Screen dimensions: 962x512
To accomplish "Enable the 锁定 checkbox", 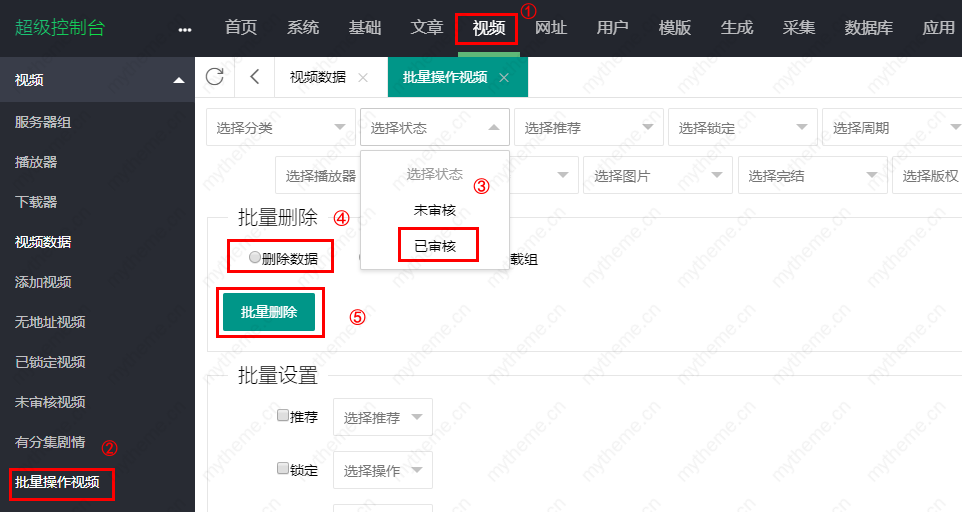I will (283, 468).
